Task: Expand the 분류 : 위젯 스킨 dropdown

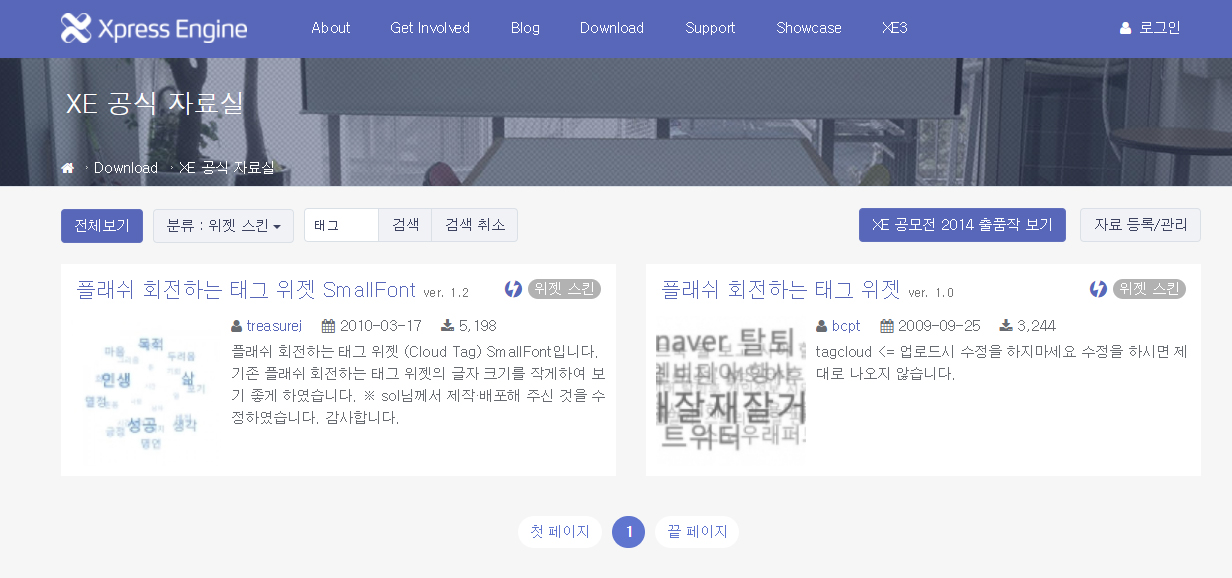Action: [x=223, y=226]
